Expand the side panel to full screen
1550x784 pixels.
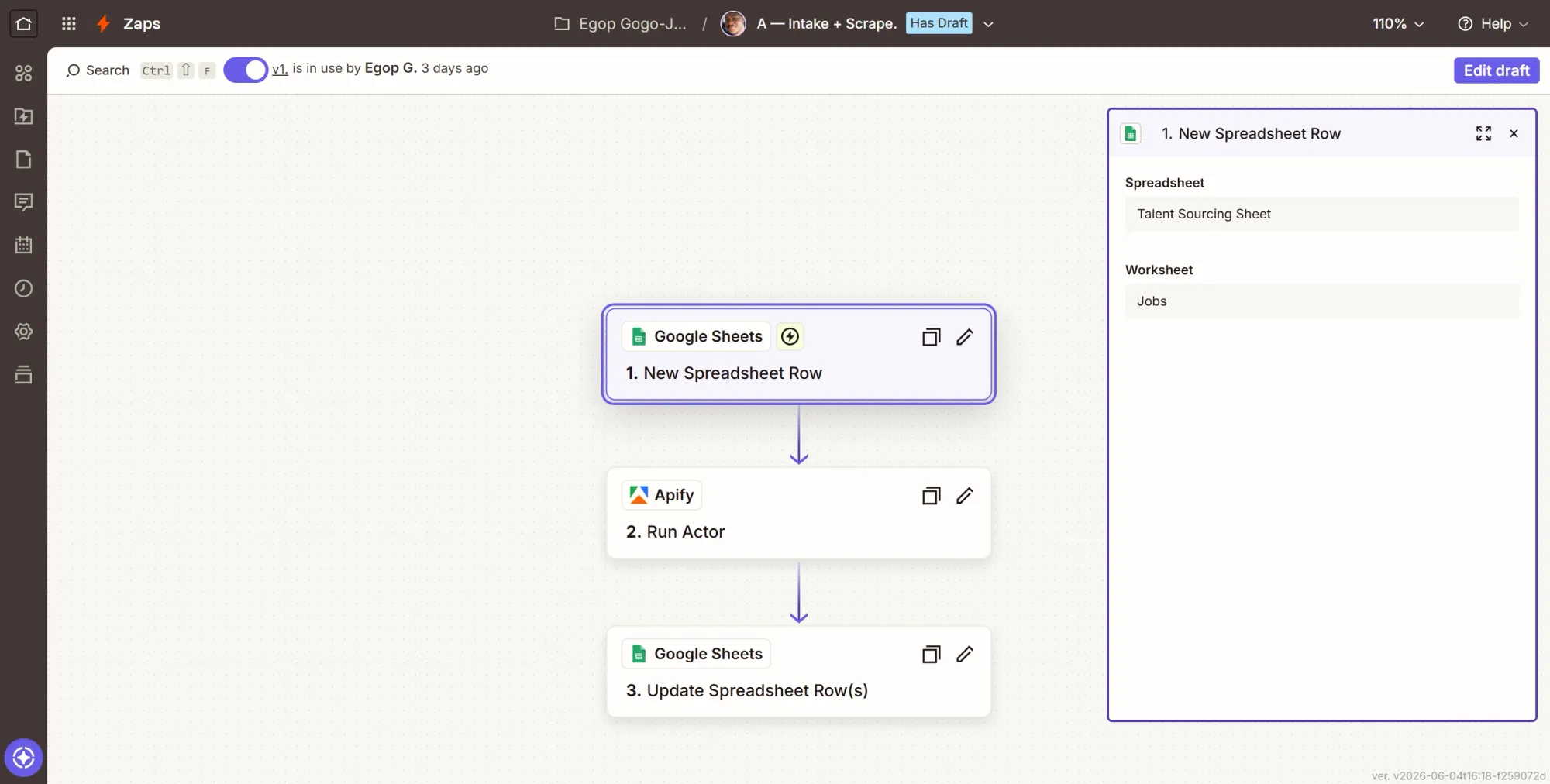(1483, 133)
